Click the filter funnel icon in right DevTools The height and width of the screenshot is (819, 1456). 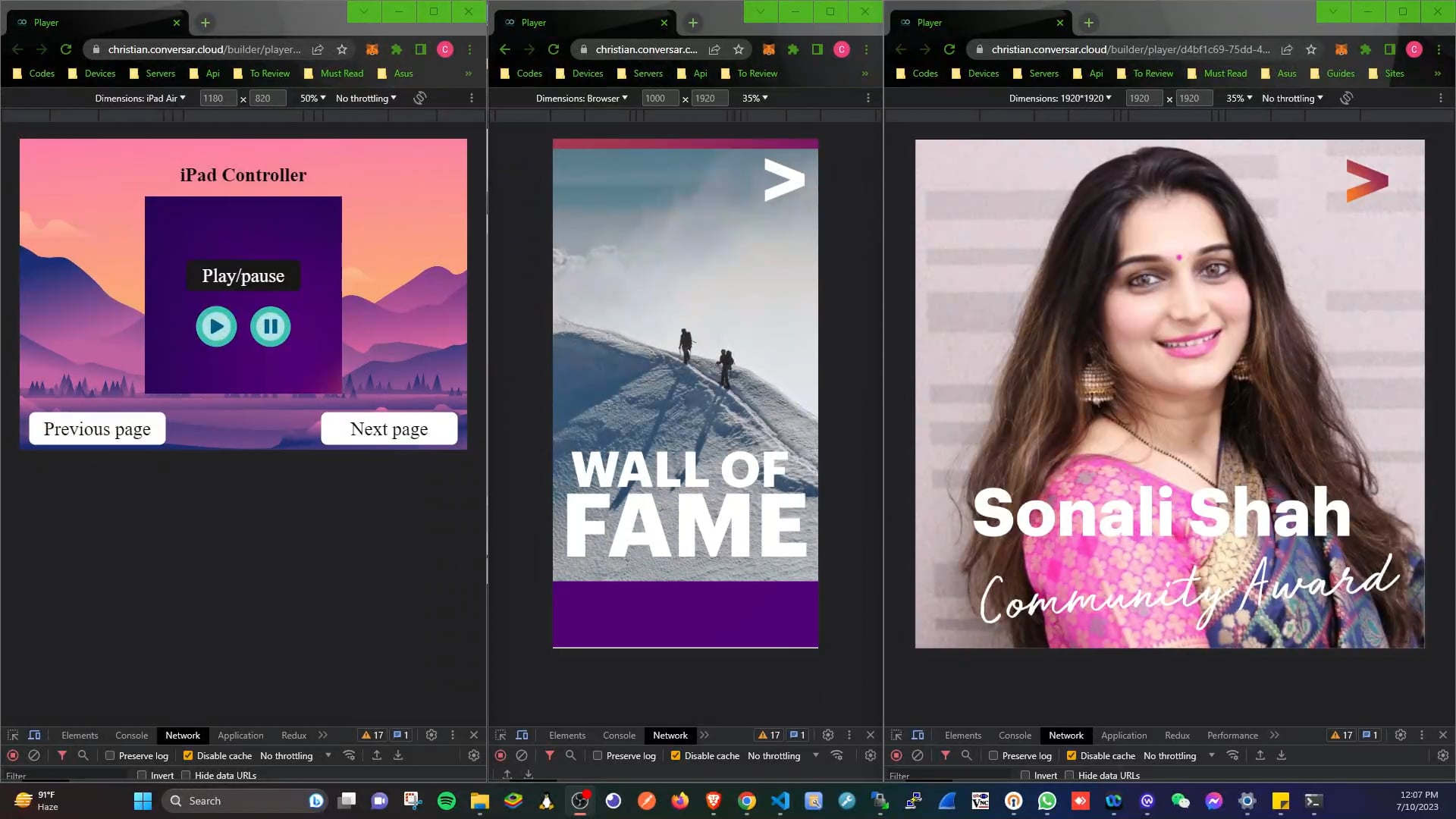click(945, 755)
